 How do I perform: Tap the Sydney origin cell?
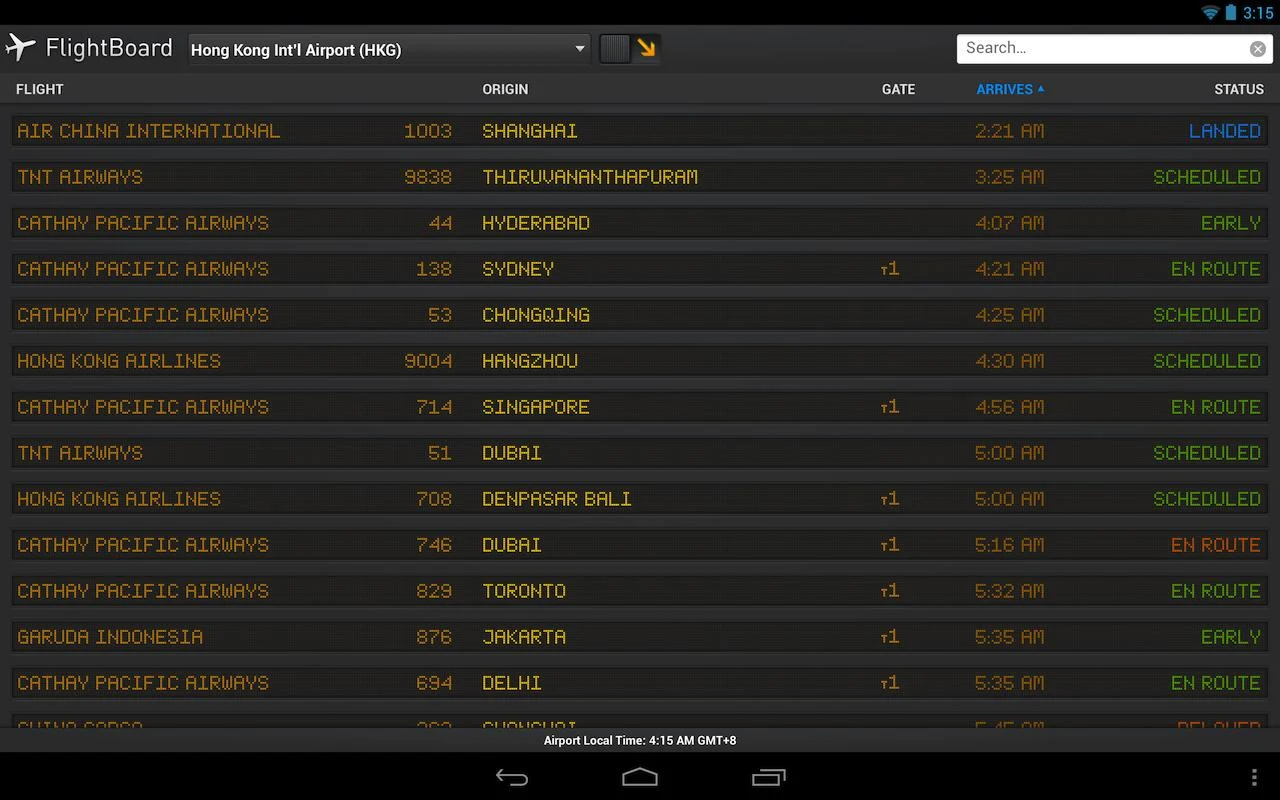[518, 269]
